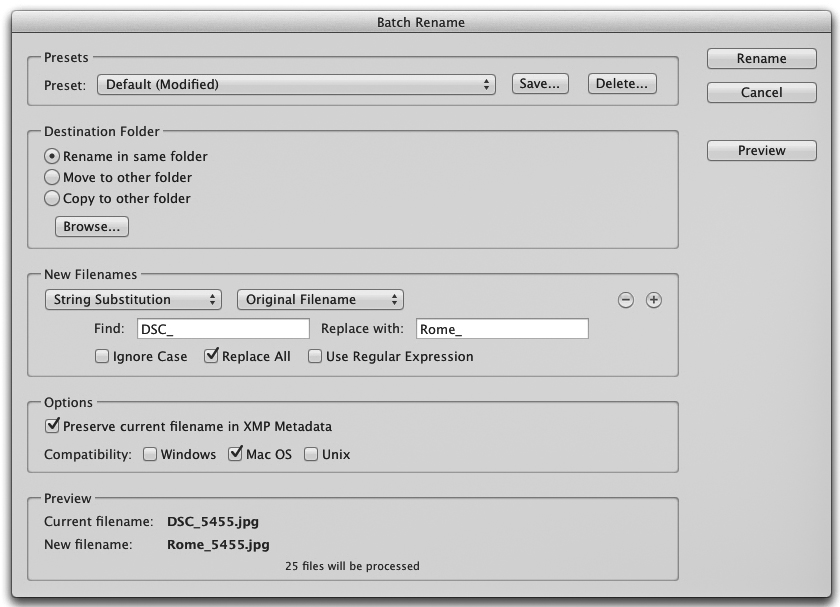840x607 pixels.
Task: Open the Preset dropdown showing Default (Modified)
Action: pos(296,85)
